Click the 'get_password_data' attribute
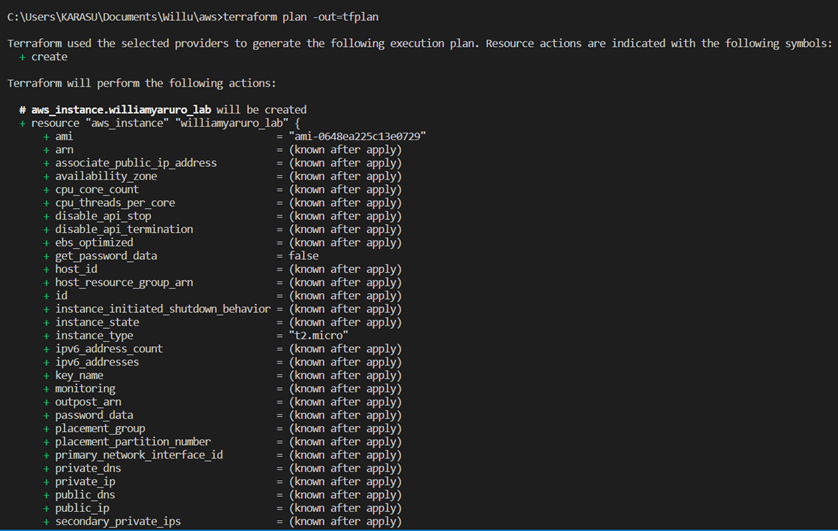838x531 pixels. pyautogui.click(x=106, y=256)
